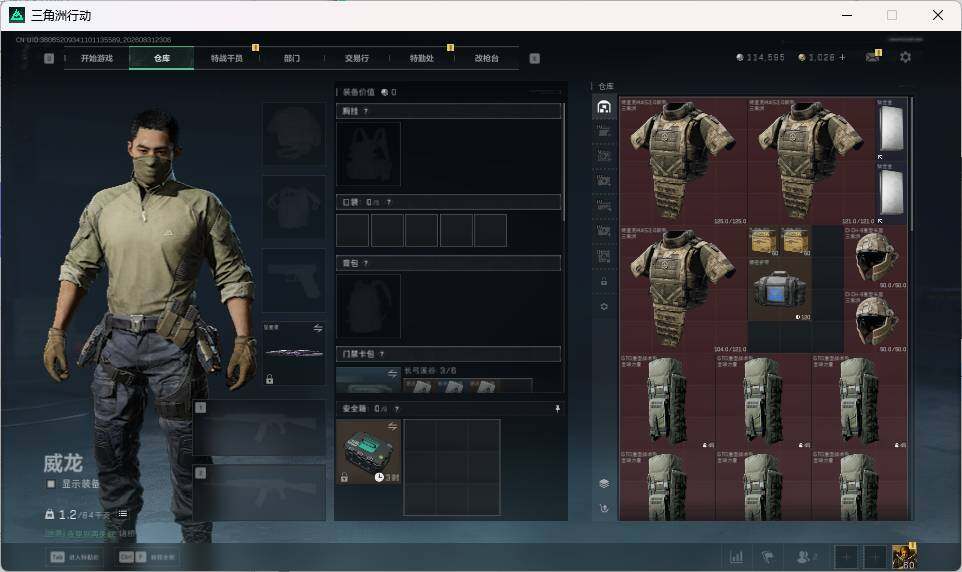This screenshot has width=962, height=572.
Task: Click the second plus squad invite slot
Action: tap(875, 557)
